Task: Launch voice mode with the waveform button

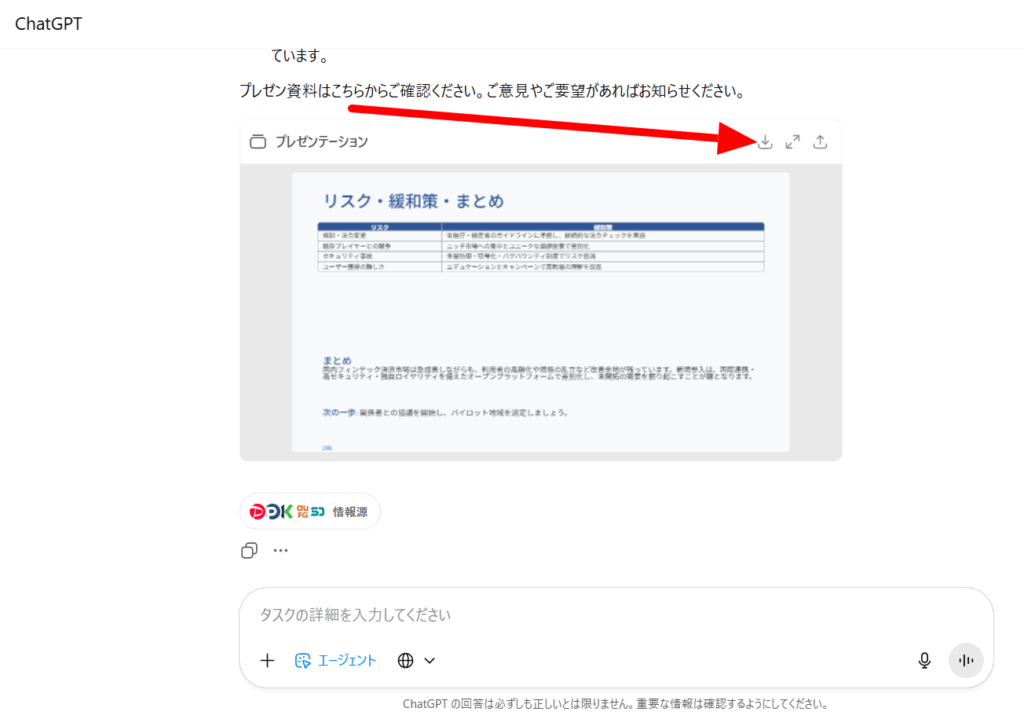Action: pos(966,660)
